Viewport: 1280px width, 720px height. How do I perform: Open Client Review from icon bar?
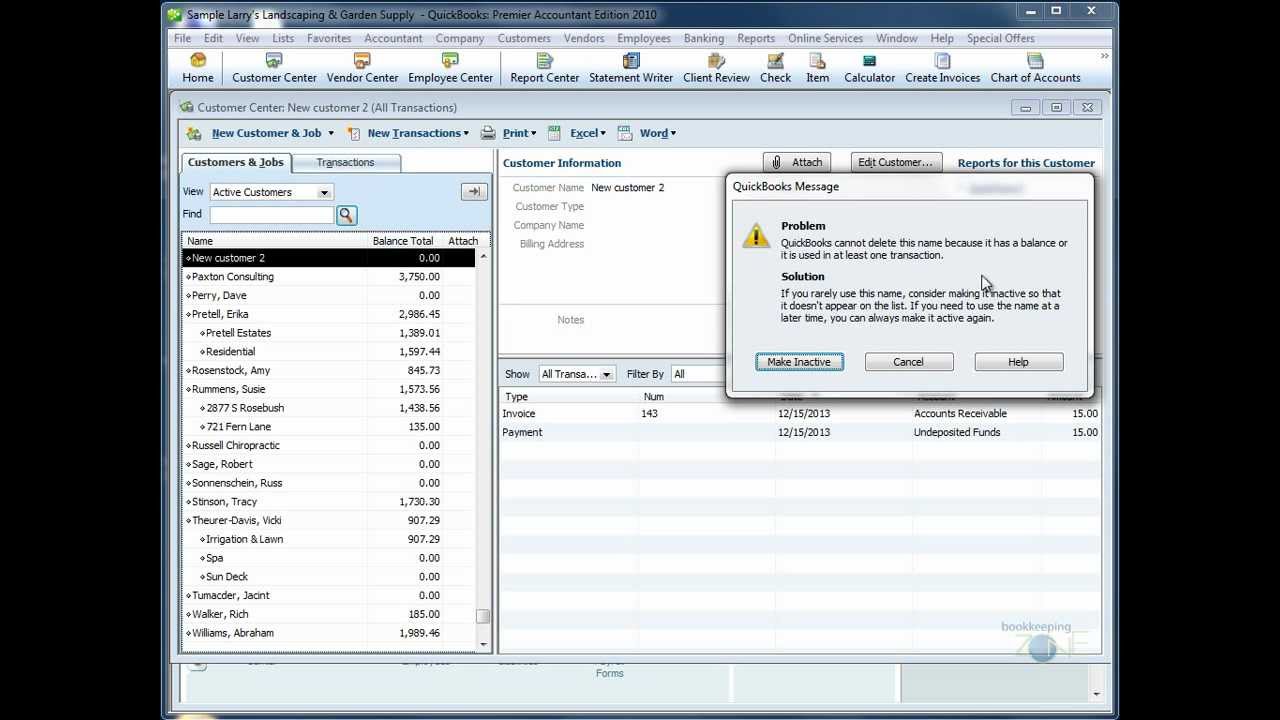(x=716, y=68)
